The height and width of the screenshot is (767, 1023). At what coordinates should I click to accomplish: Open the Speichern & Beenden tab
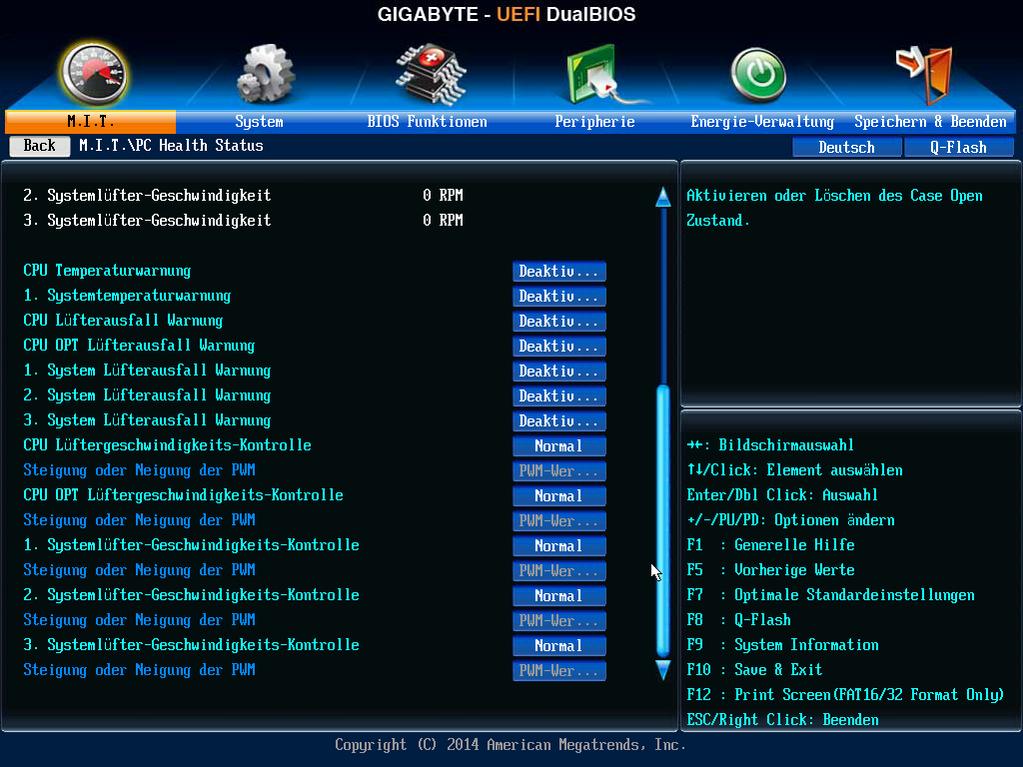point(930,122)
